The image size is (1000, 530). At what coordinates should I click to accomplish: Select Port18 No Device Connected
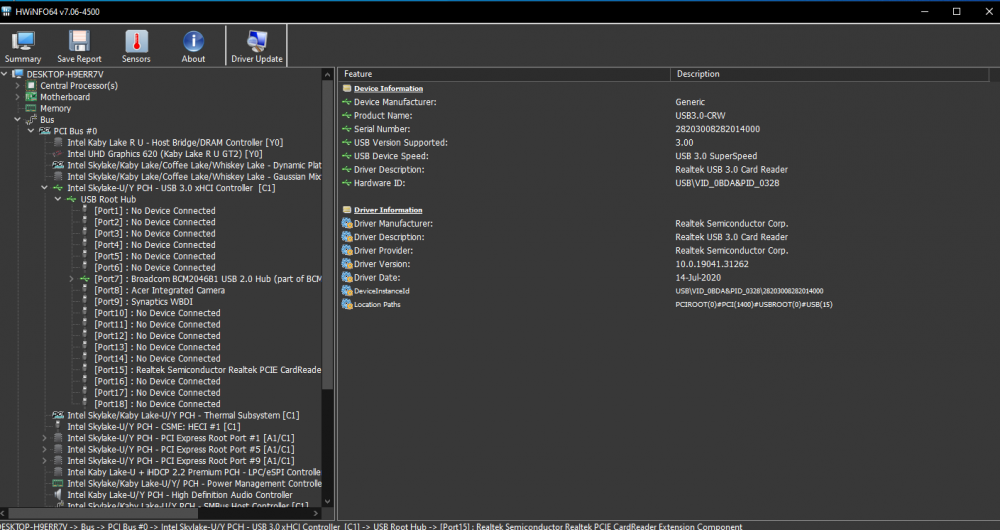coord(157,404)
